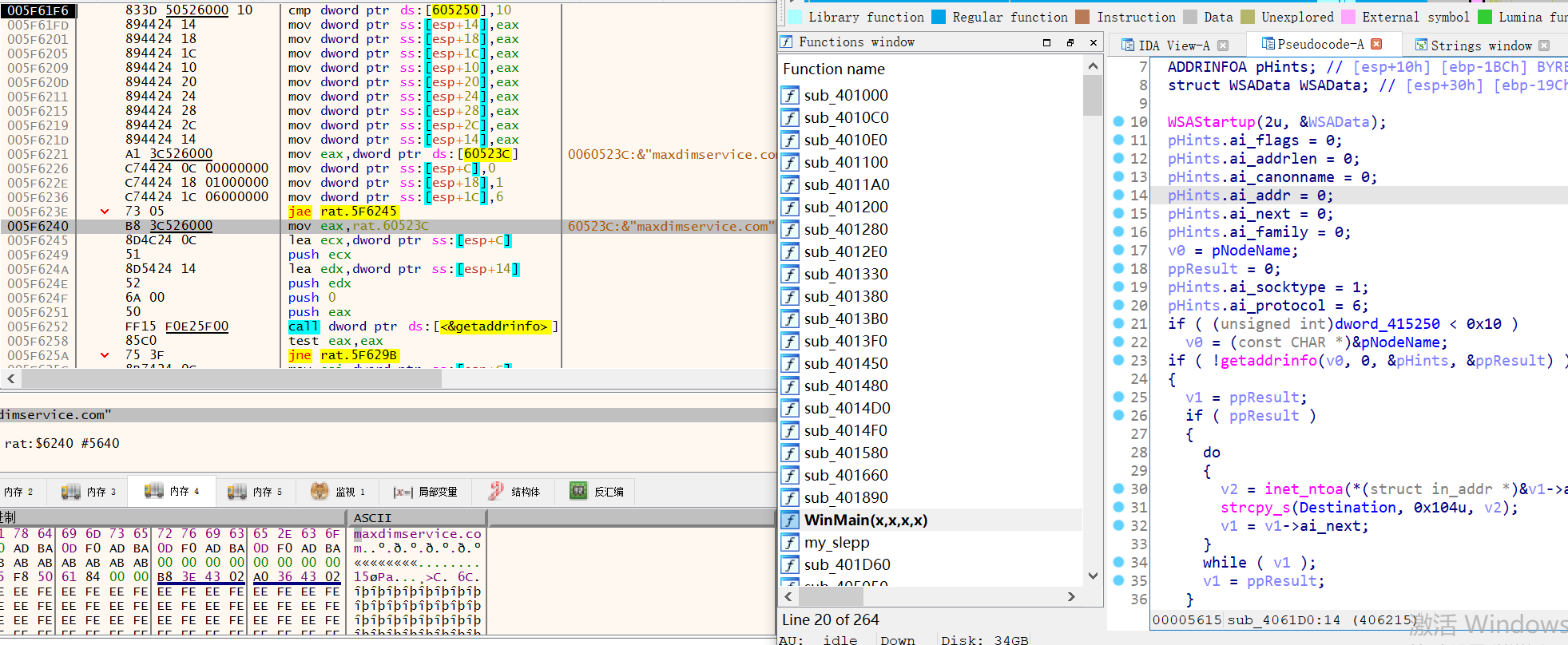Maximize the Functions window panel

(1046, 42)
